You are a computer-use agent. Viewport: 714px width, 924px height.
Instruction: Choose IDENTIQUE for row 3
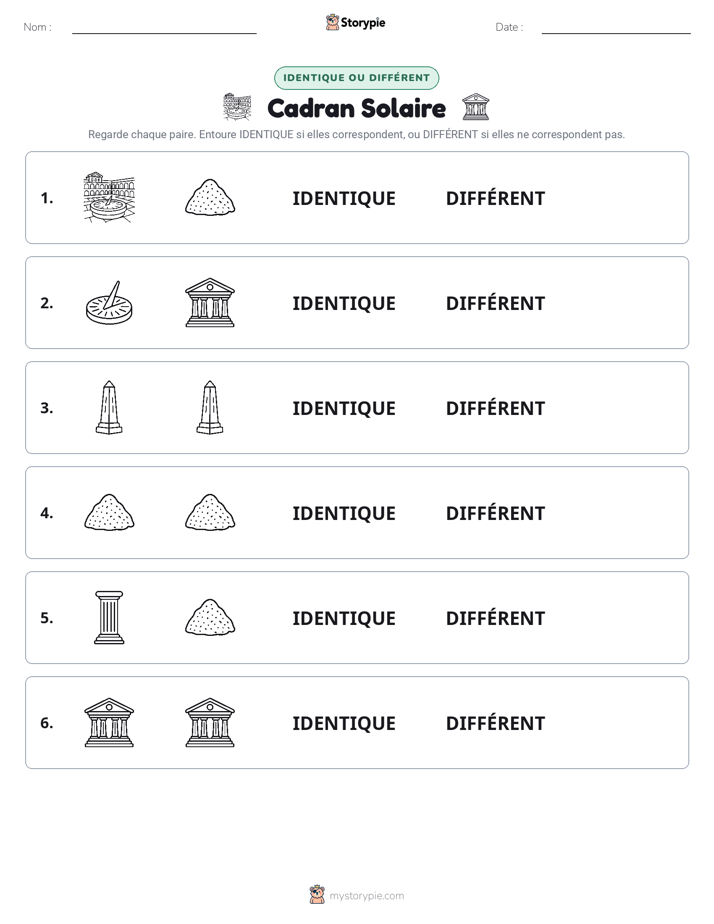tap(344, 408)
